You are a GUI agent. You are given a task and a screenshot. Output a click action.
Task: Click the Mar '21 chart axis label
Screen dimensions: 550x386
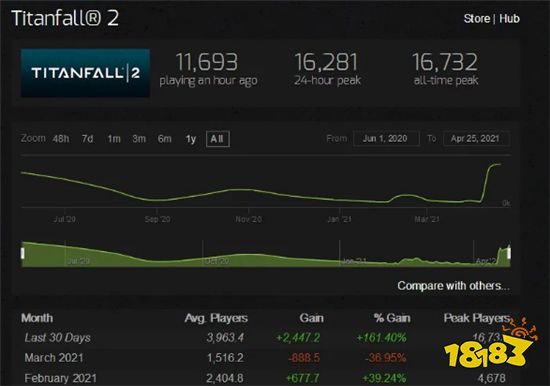[x=427, y=219]
